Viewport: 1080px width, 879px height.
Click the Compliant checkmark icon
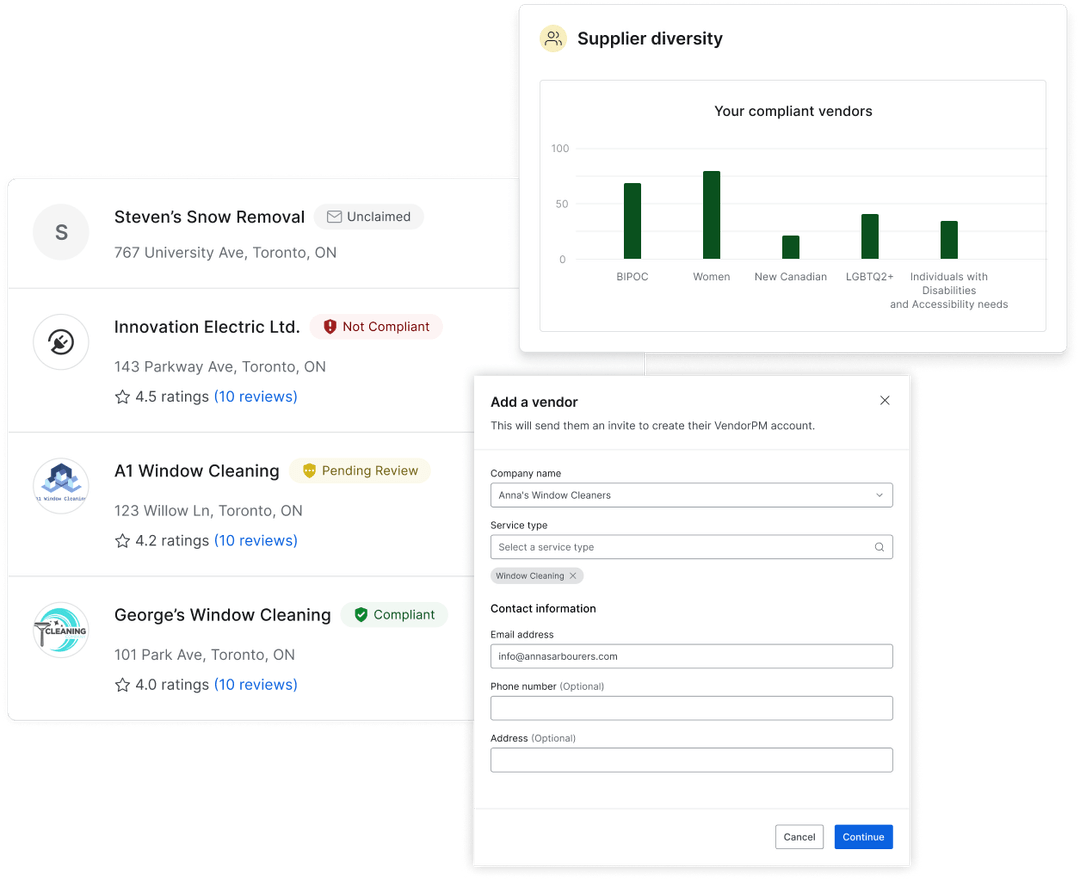point(360,614)
